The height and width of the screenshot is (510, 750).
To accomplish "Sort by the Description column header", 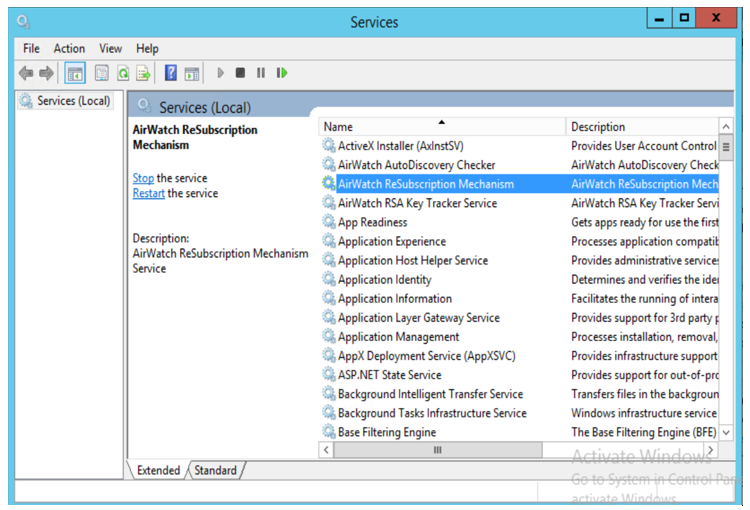I will pos(642,127).
